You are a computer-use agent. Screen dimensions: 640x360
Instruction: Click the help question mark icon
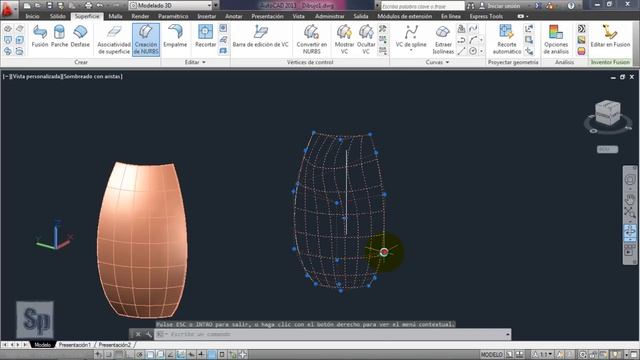(571, 6)
